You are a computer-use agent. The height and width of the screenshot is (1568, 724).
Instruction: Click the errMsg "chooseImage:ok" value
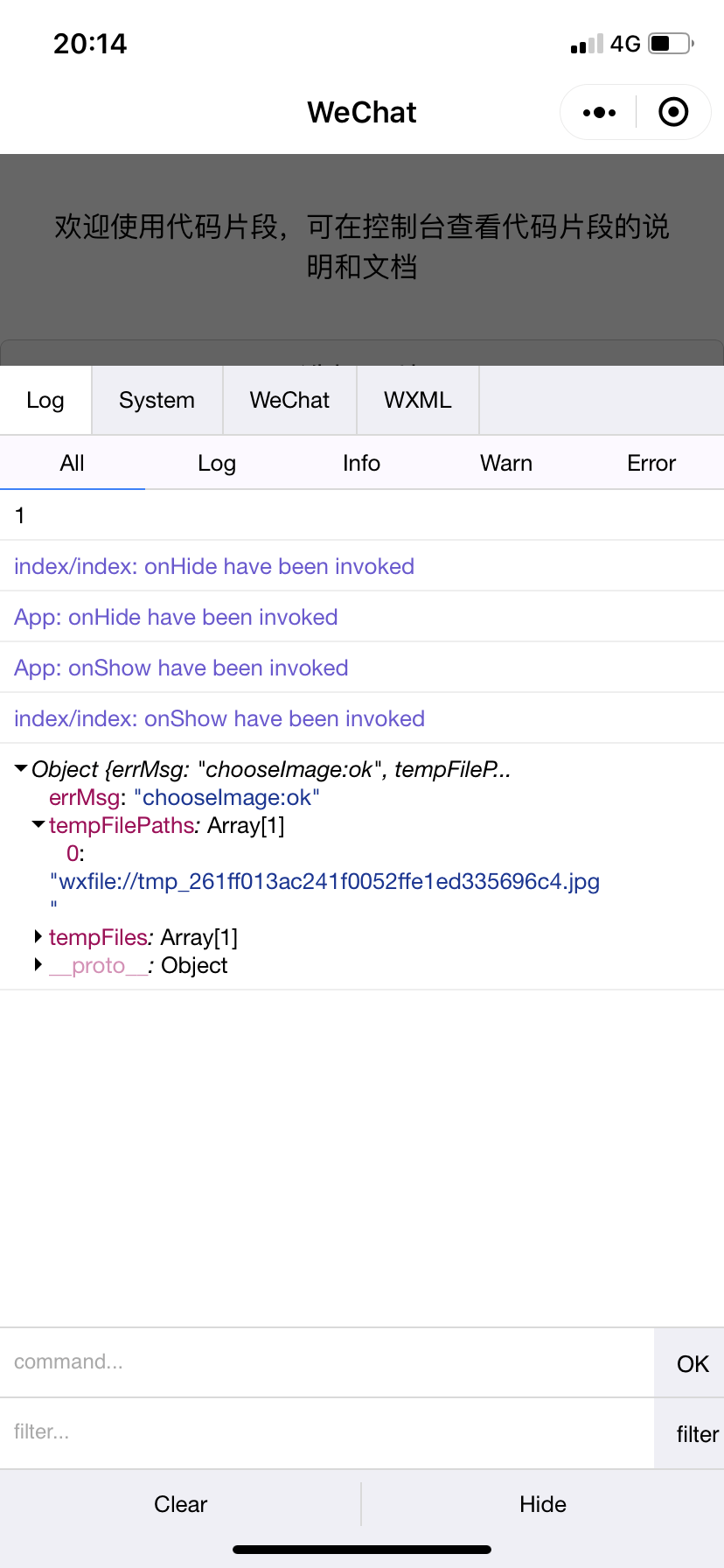pyautogui.click(x=226, y=797)
